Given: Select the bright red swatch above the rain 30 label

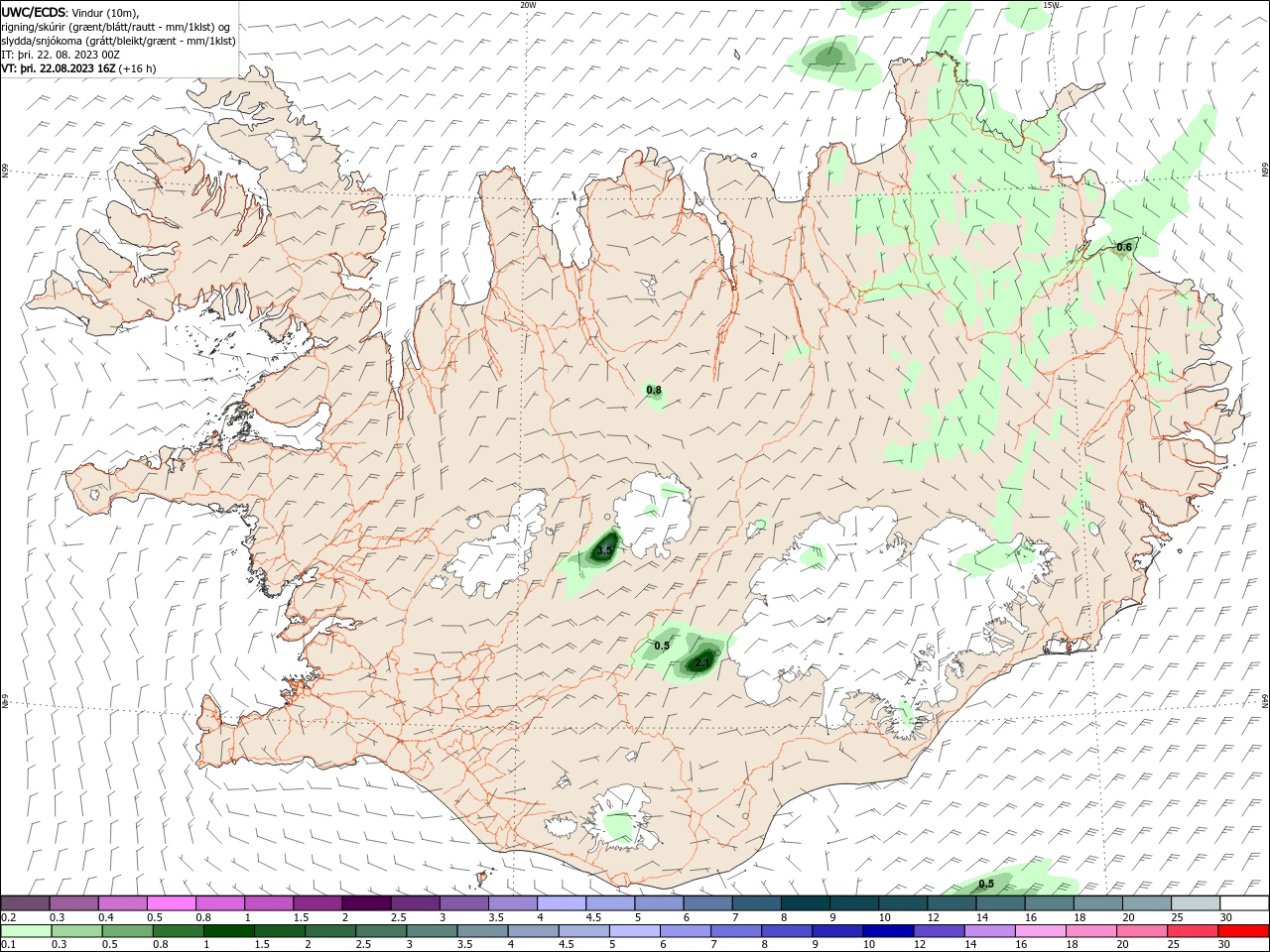Looking at the screenshot, I should [1242, 931].
